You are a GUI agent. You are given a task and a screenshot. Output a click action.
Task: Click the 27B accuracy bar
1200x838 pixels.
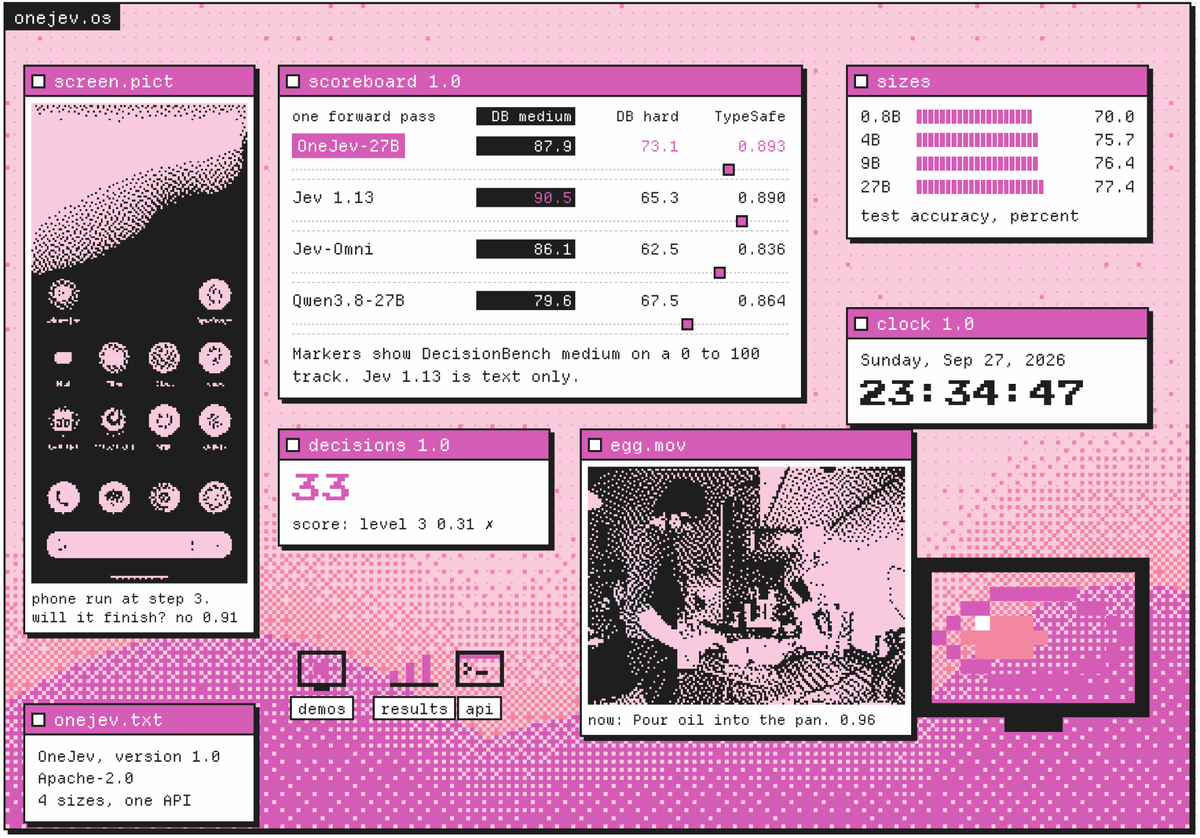pos(980,186)
